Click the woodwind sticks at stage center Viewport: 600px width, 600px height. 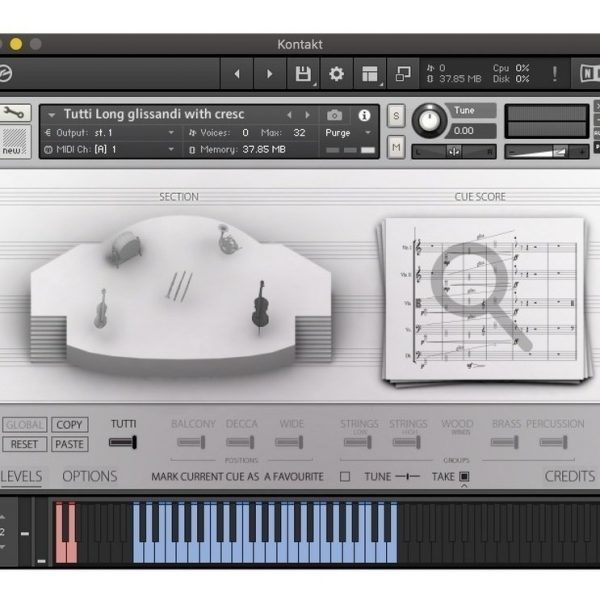[x=179, y=286]
